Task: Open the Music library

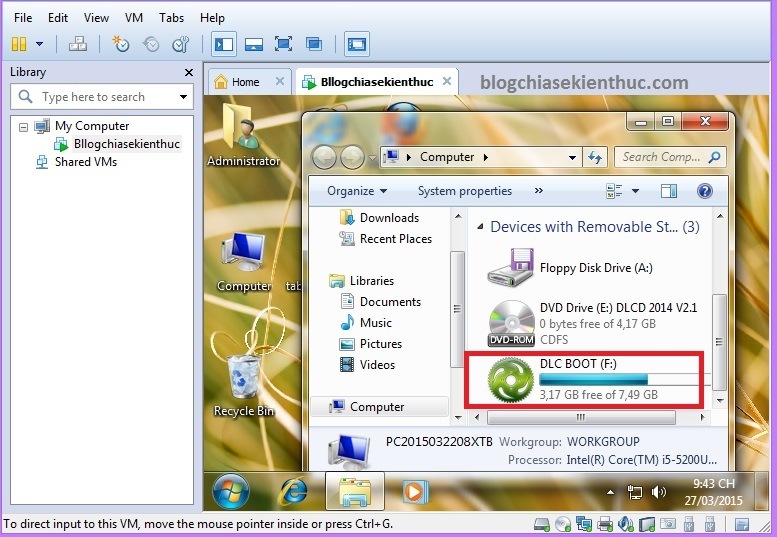Action: [366, 322]
